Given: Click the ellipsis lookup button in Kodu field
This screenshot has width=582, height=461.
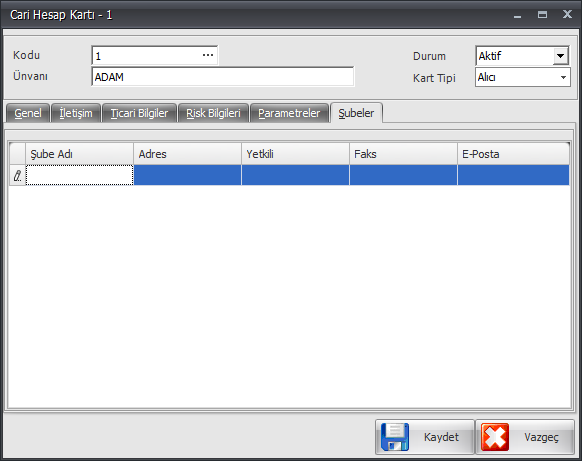Looking at the screenshot, I should 208,55.
